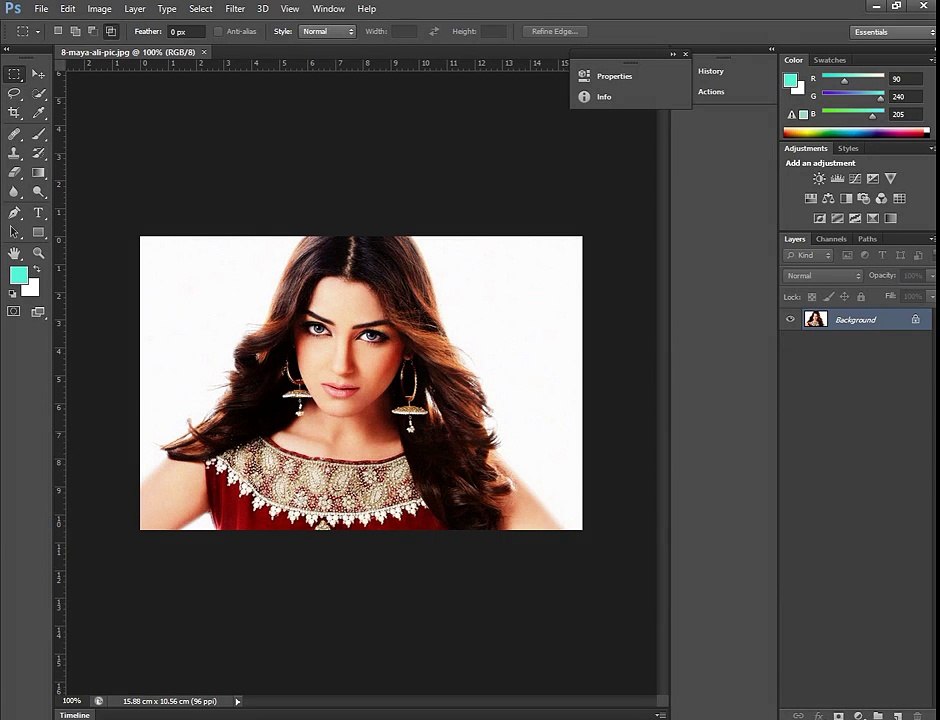Select the Crop tool
940x720 pixels.
[14, 113]
